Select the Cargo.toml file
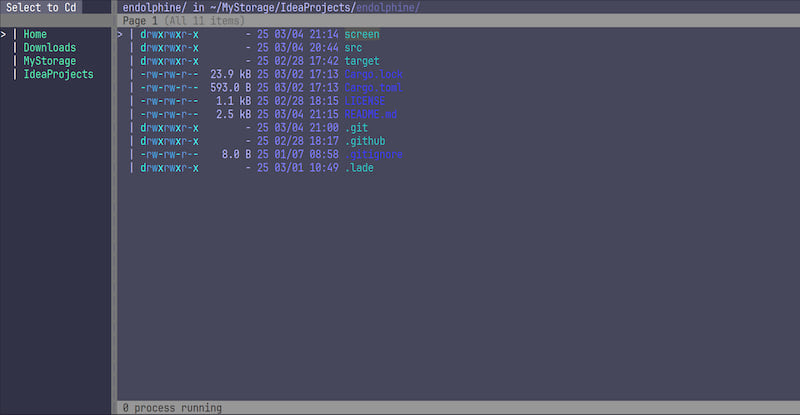Image resolution: width=800 pixels, height=415 pixels. click(x=371, y=87)
